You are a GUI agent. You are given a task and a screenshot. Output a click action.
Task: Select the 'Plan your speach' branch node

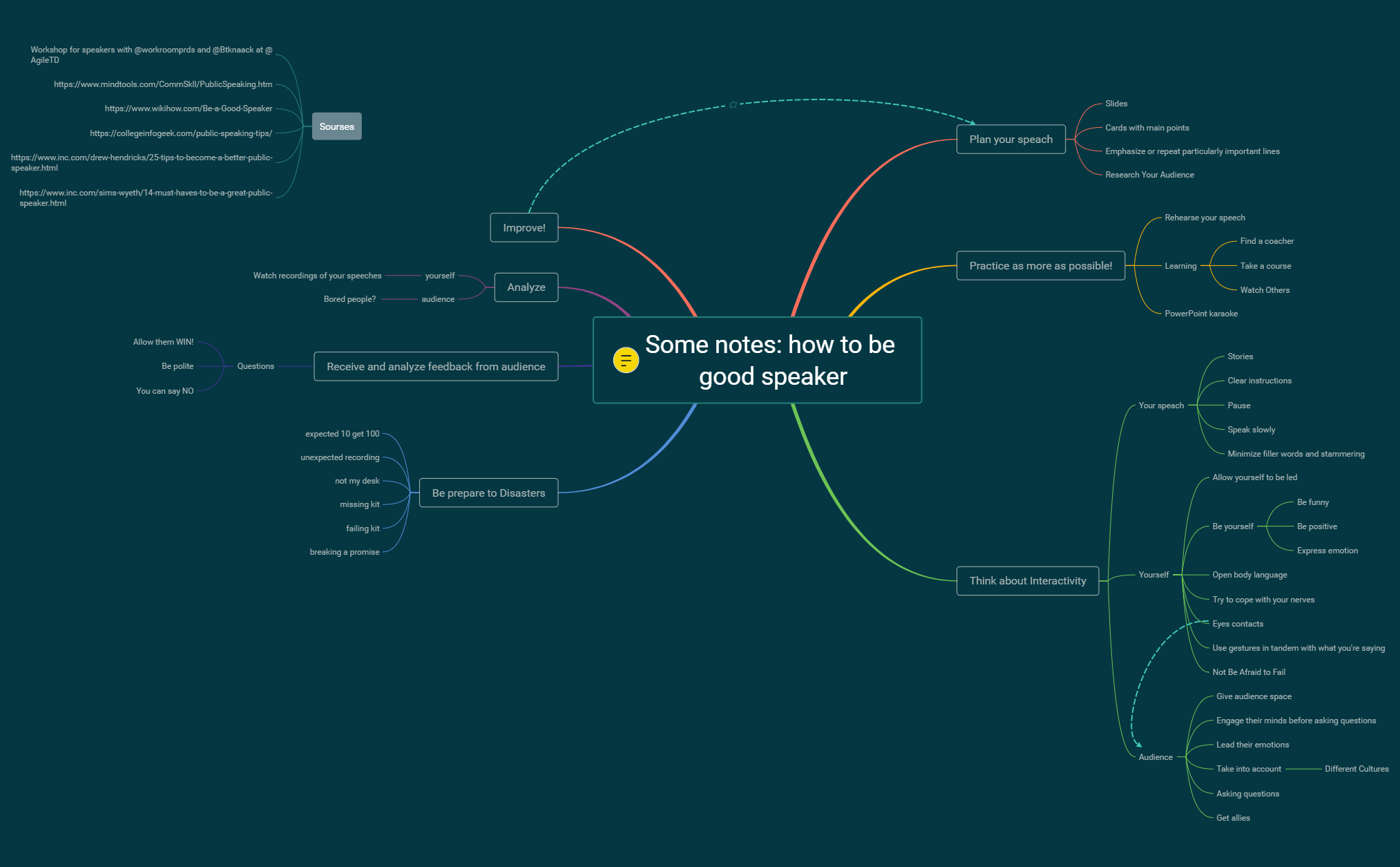point(1010,139)
